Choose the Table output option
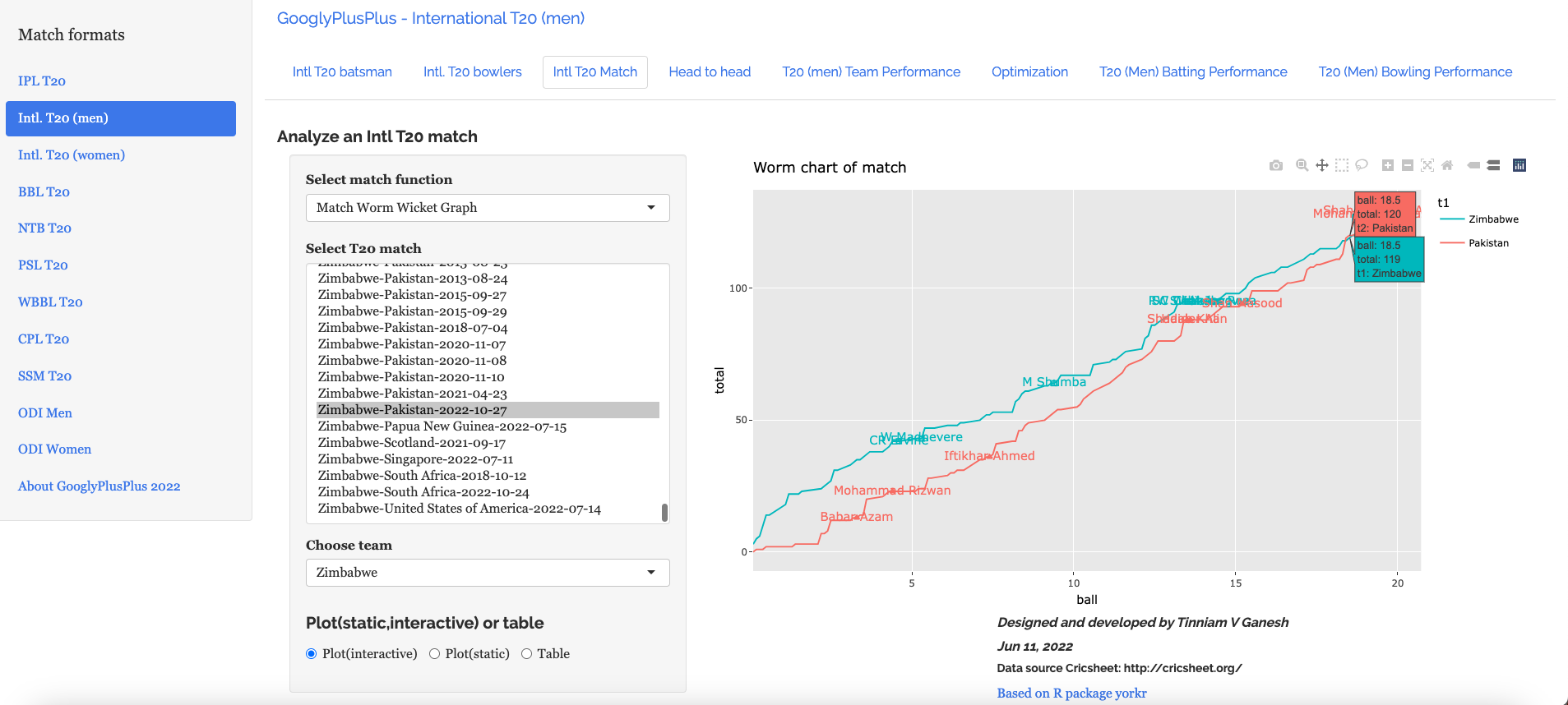The image size is (1568, 705). click(526, 654)
